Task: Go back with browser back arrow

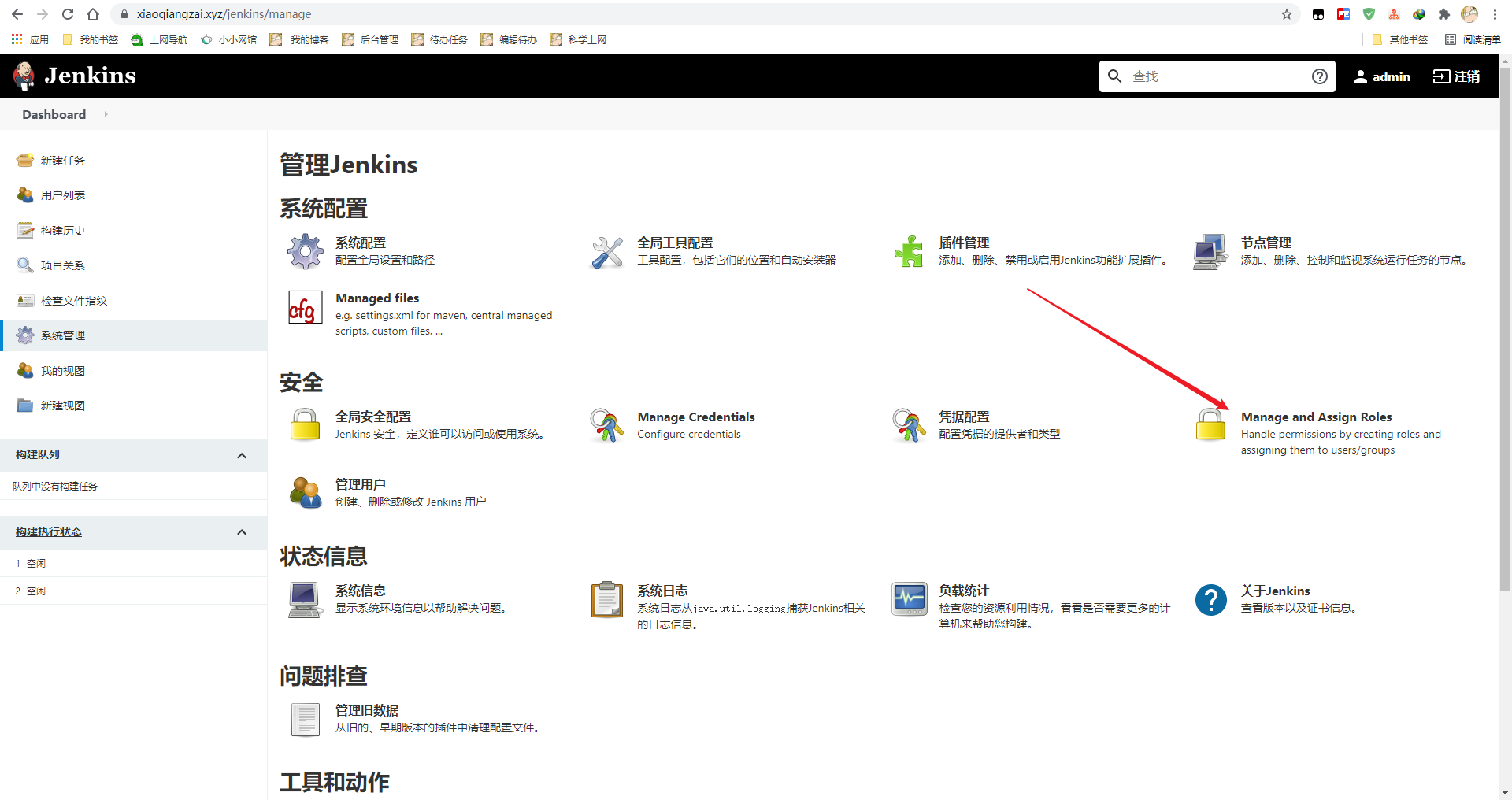Action: point(17,14)
